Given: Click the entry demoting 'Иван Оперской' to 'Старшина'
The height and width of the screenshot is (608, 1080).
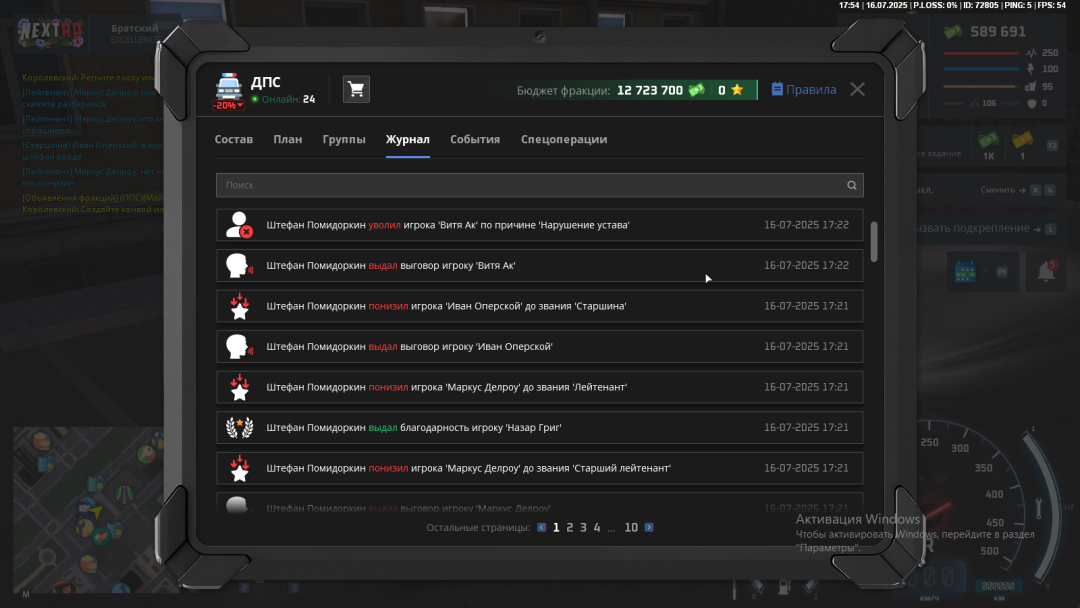Looking at the screenshot, I should click(x=539, y=306).
